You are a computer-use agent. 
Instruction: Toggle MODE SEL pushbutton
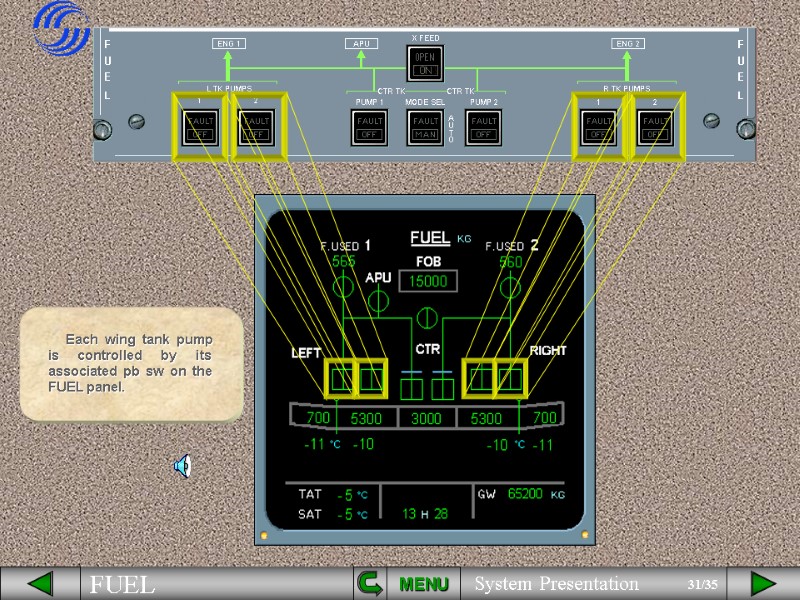[x=425, y=128]
